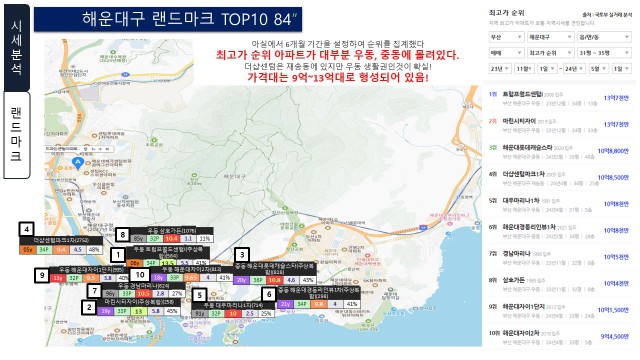The image size is (640, 360).
Task: Open rank 9 해운대자이1단지 listing
Action: point(559,311)
